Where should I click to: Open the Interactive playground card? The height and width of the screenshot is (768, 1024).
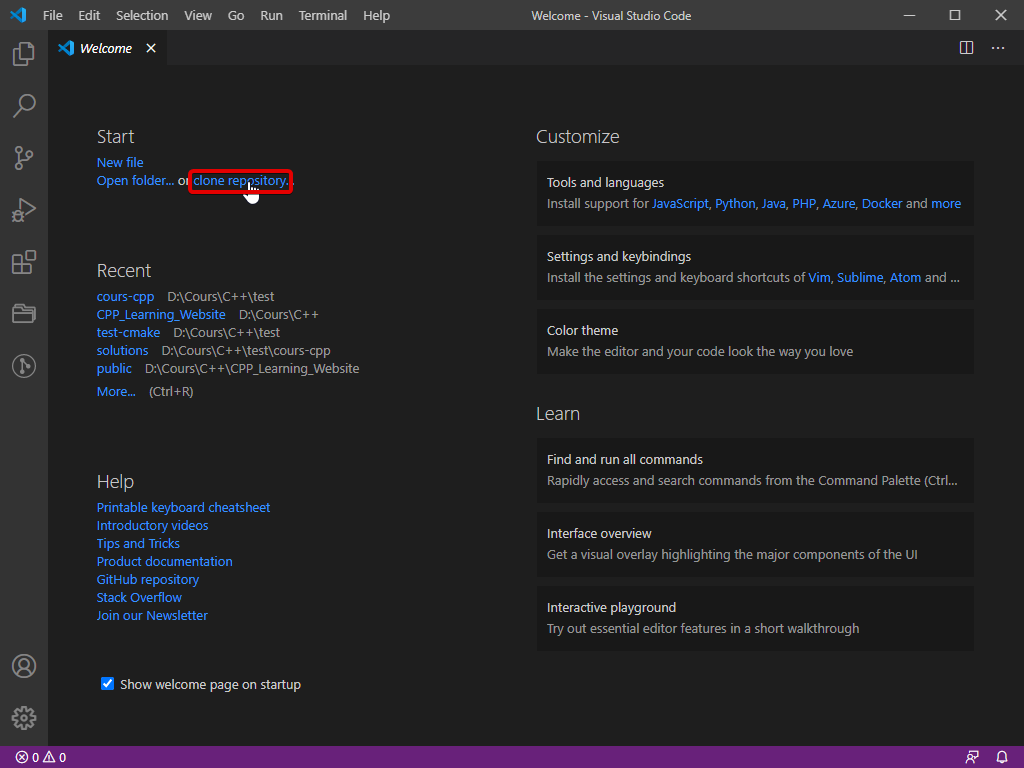pyautogui.click(x=755, y=618)
